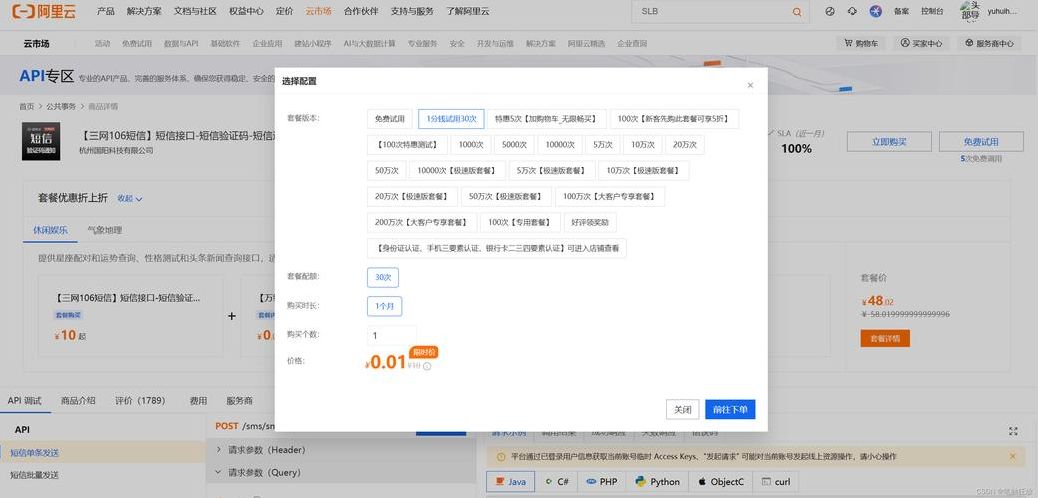Choose the 10万次【极速版套餐】 option

click(643, 170)
